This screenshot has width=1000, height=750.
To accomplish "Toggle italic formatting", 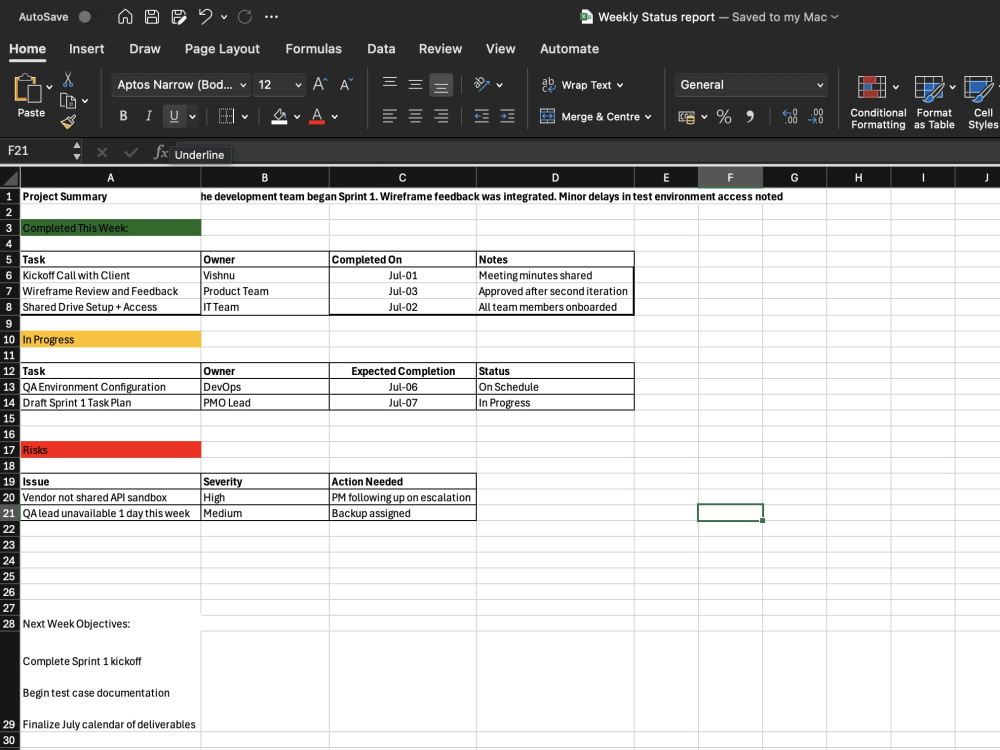I will pyautogui.click(x=149, y=116).
